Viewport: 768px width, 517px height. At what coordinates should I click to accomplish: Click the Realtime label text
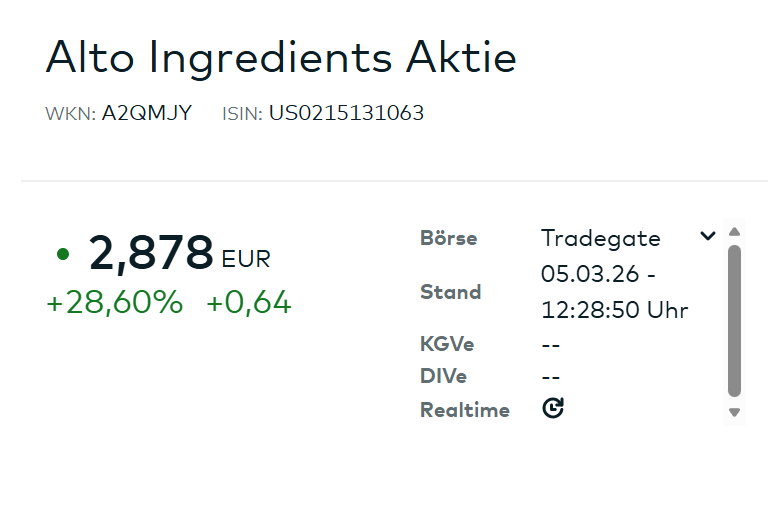(x=465, y=410)
